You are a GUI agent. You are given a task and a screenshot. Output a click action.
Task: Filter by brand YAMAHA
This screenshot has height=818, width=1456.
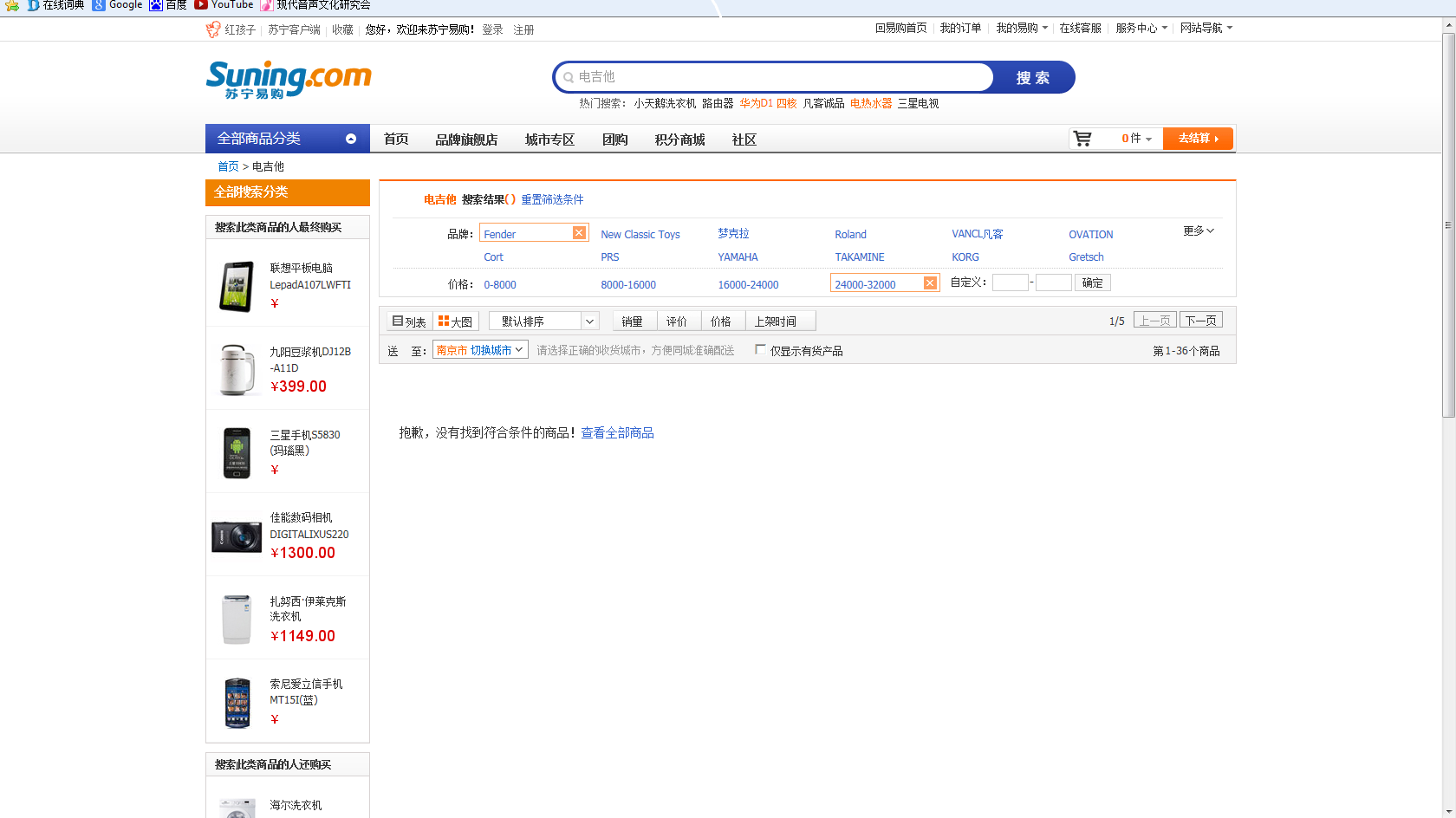point(738,256)
